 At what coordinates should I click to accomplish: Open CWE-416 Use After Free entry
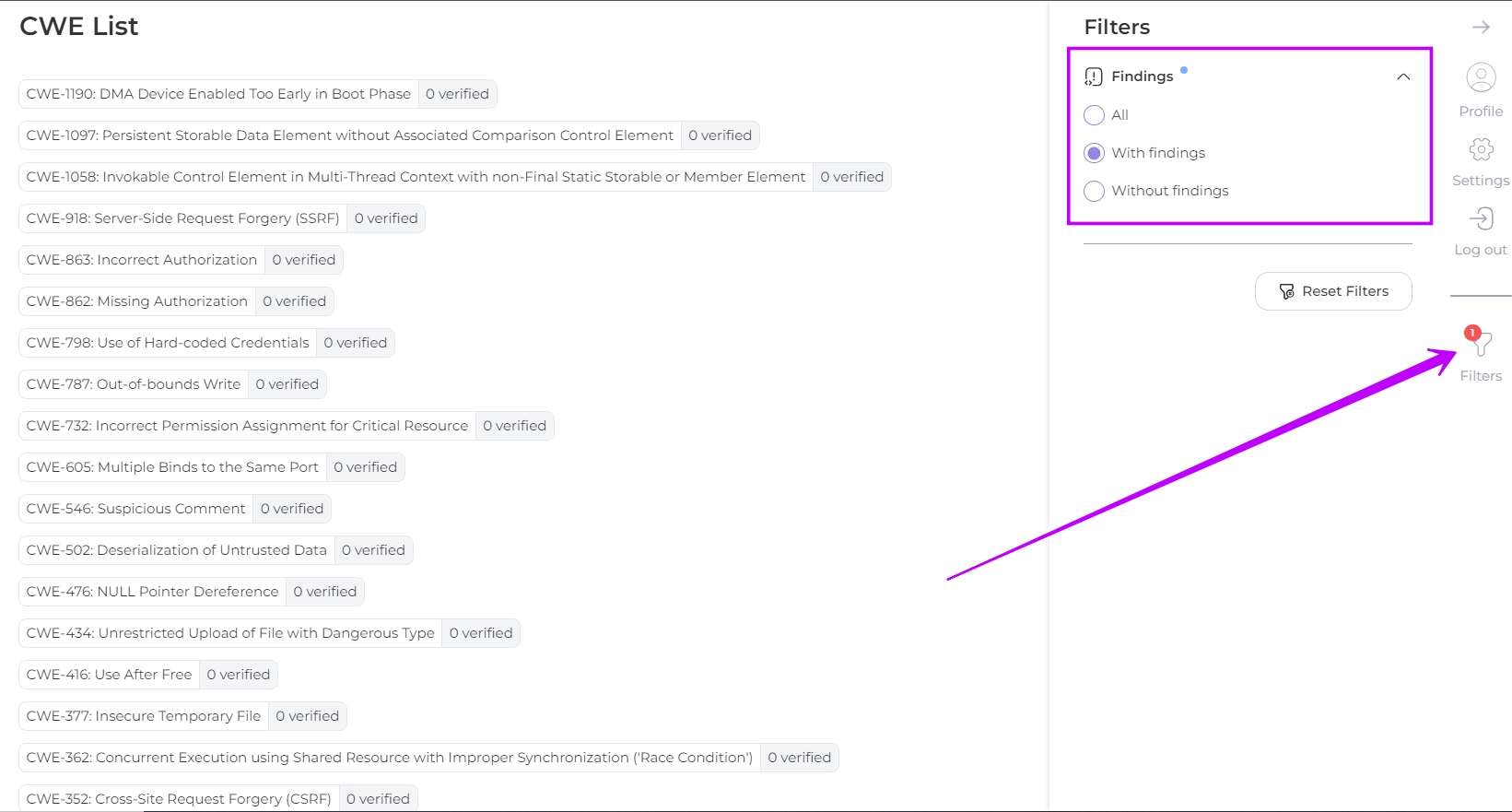tap(109, 675)
